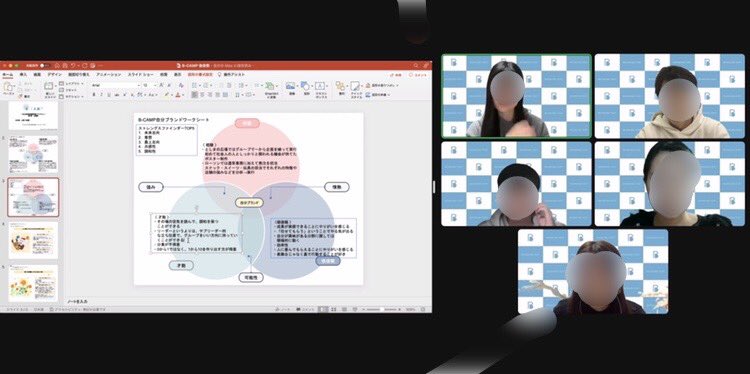This screenshot has width=750, height=374.
Task: Click the Save icon in title bar
Action: [66, 65]
